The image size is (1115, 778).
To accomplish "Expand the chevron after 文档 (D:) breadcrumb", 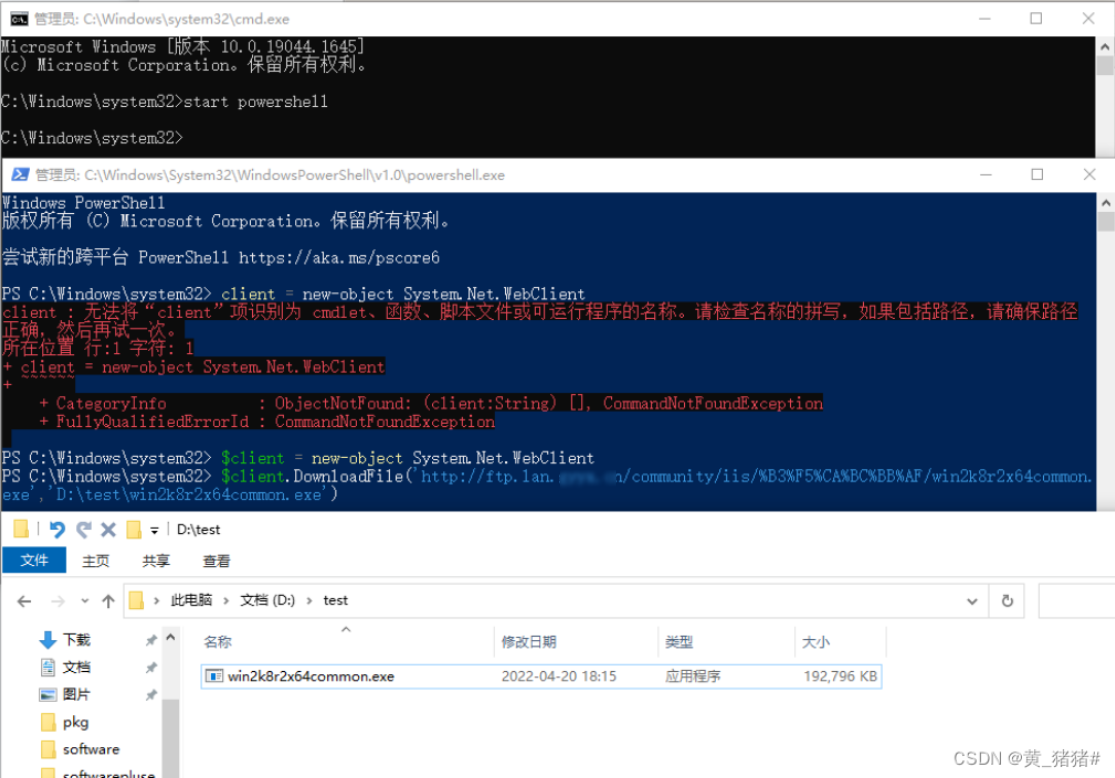I will [309, 601].
